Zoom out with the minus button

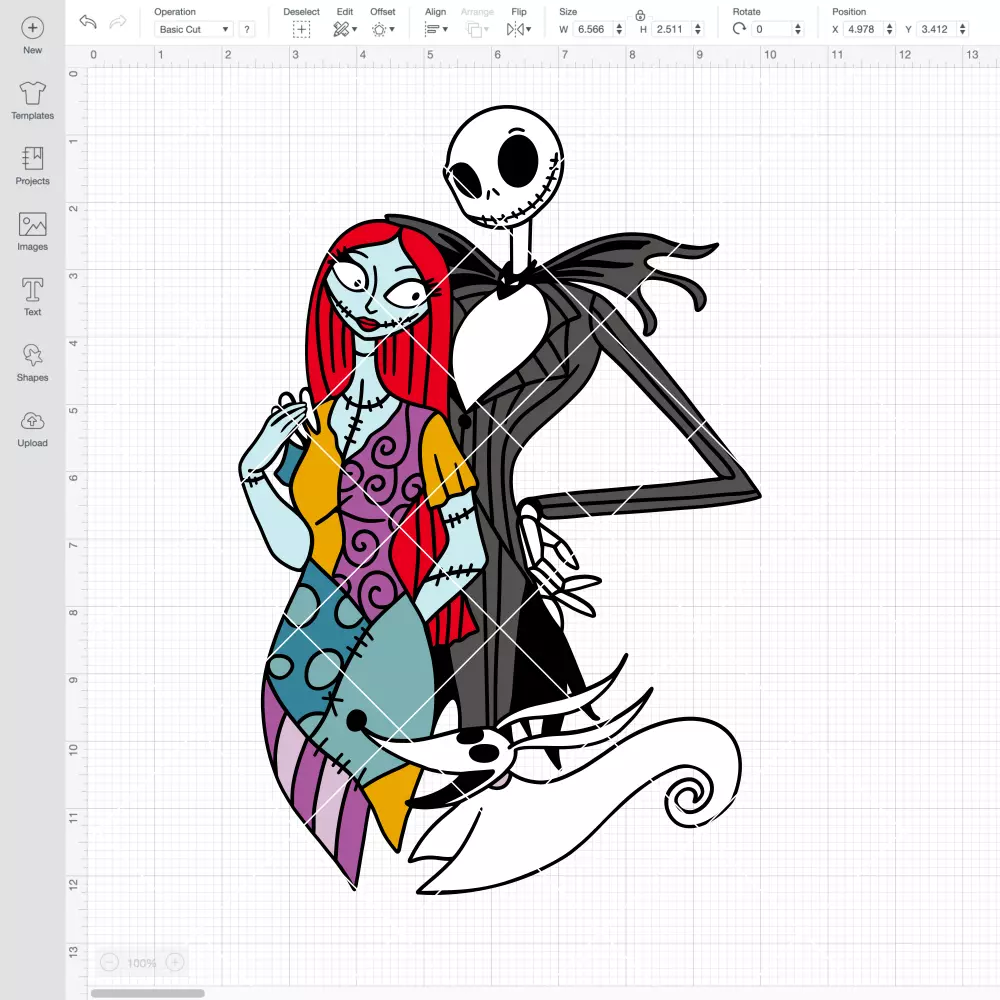tap(110, 962)
